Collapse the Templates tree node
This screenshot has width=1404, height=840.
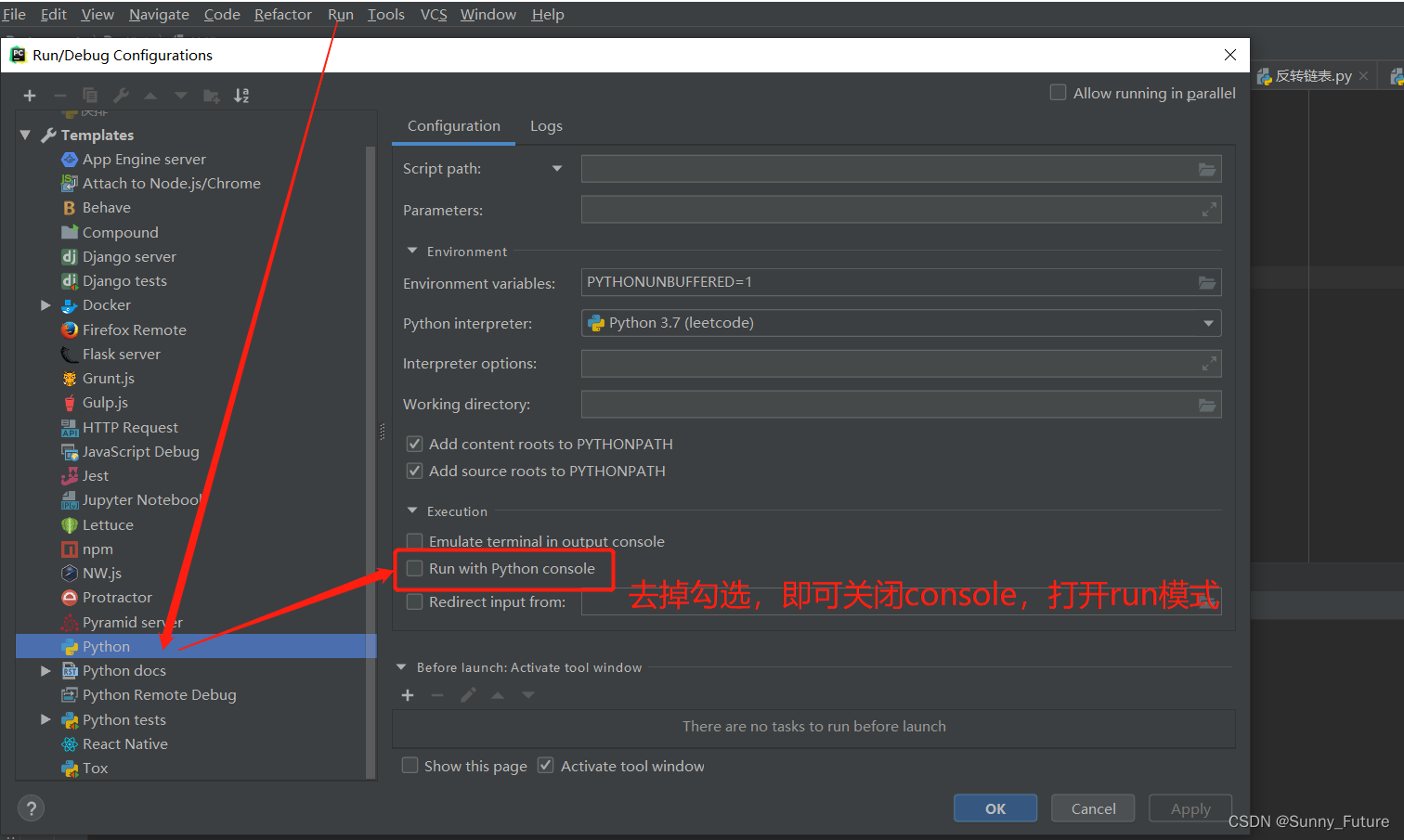25,136
